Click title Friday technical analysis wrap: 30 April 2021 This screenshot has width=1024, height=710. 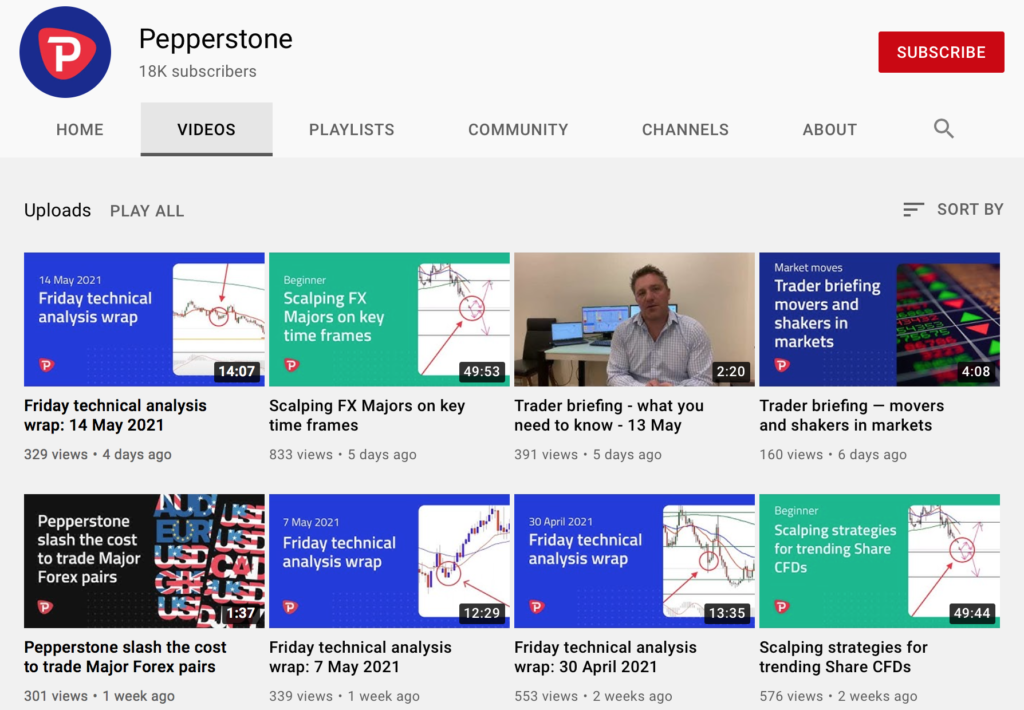605,657
